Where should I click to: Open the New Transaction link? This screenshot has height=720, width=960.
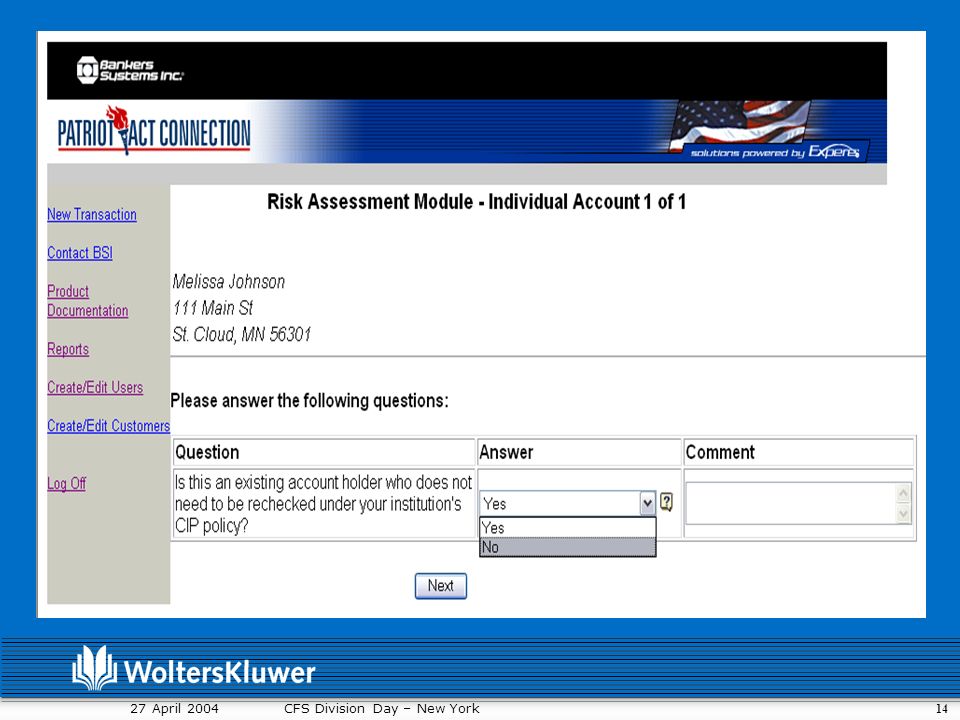click(x=92, y=215)
